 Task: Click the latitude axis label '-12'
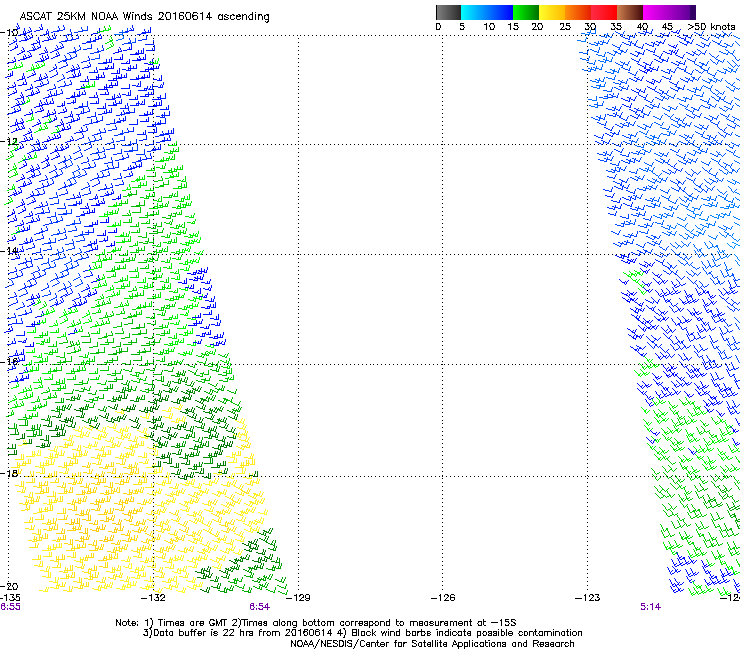pos(9,142)
